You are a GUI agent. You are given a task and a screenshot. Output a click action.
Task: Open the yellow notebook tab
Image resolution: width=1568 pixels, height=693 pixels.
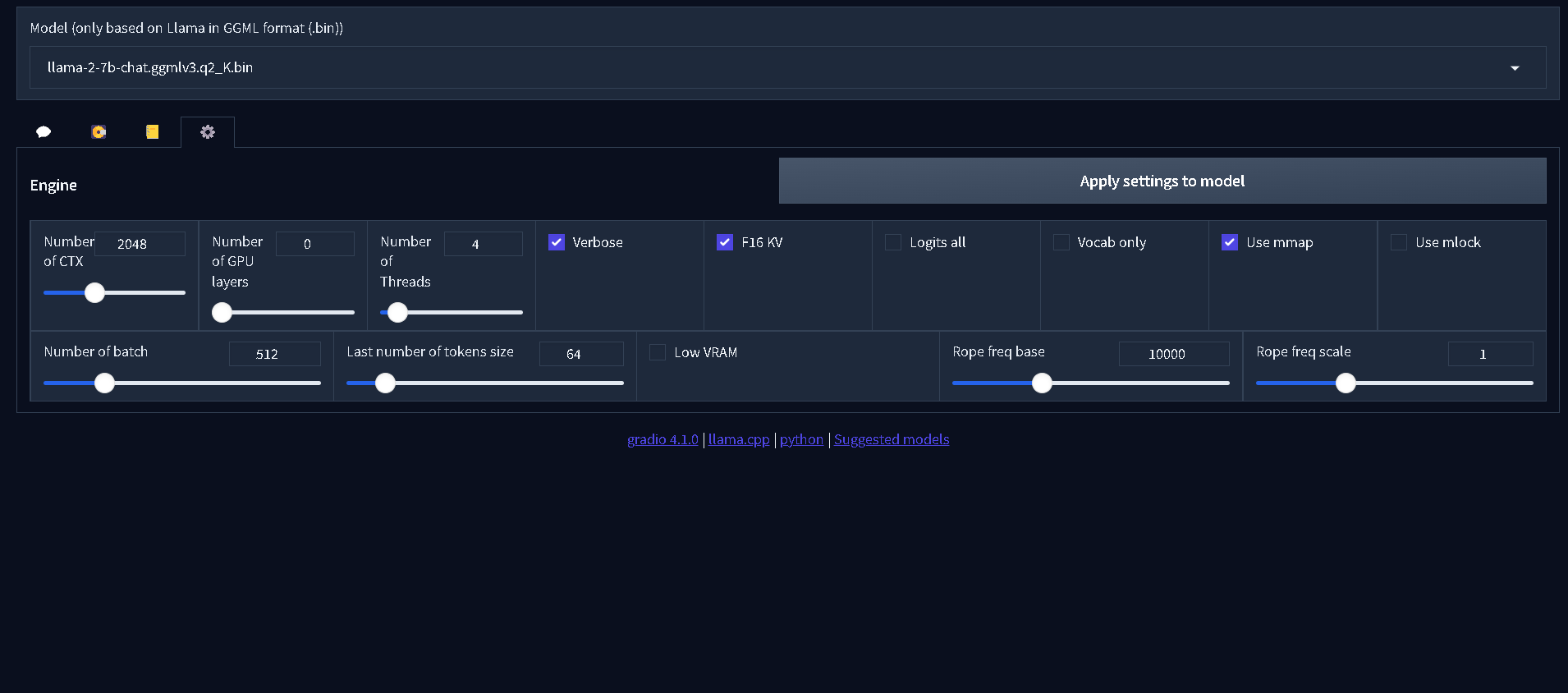(x=153, y=132)
